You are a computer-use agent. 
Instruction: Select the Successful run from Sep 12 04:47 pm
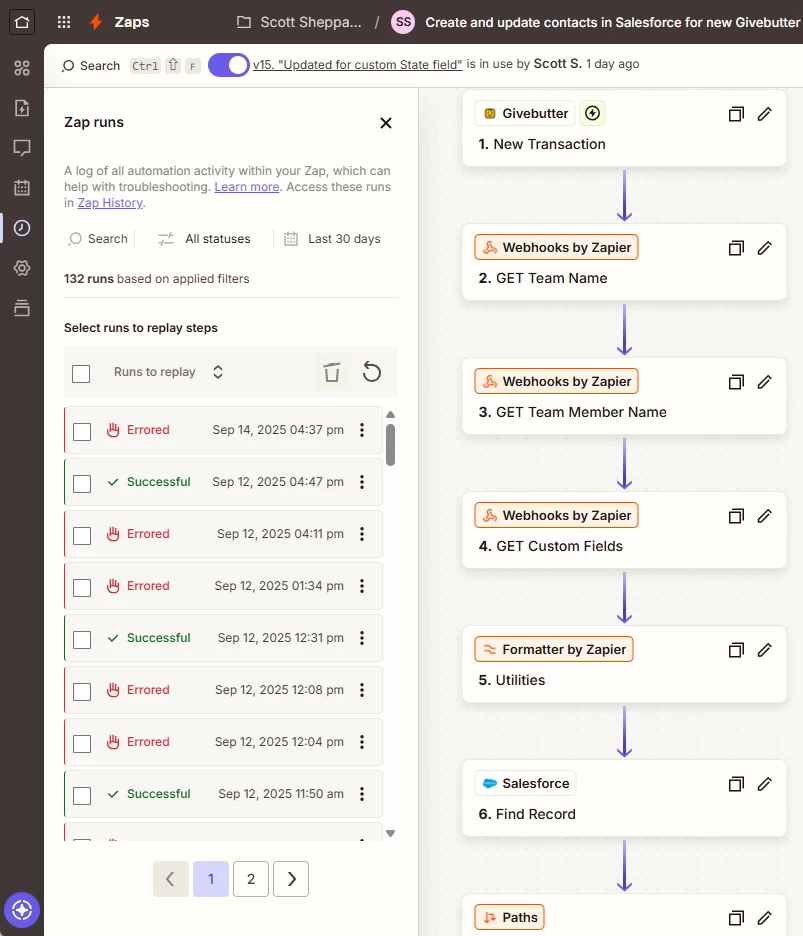tap(82, 484)
